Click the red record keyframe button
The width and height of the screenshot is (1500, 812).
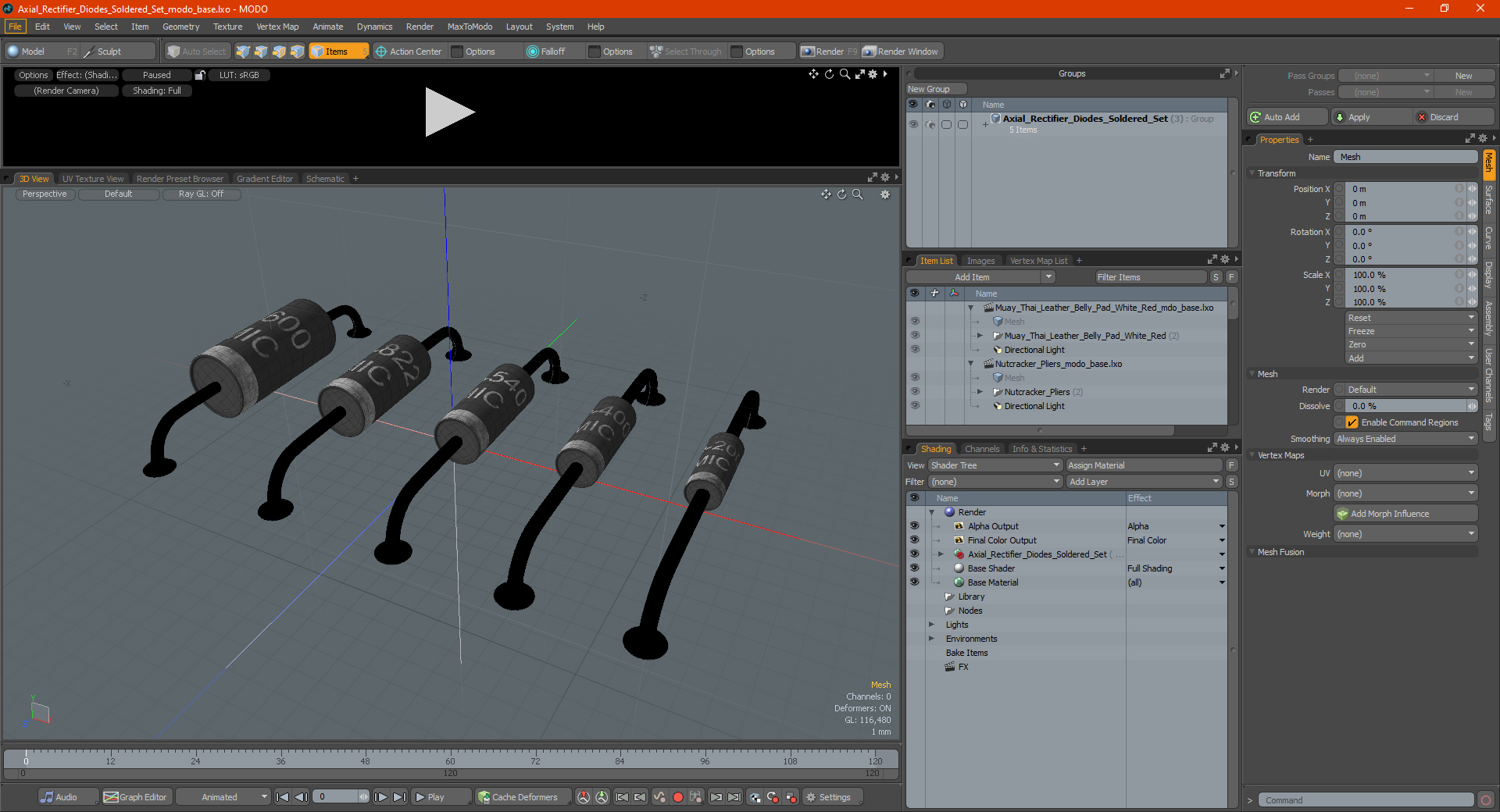click(x=678, y=797)
